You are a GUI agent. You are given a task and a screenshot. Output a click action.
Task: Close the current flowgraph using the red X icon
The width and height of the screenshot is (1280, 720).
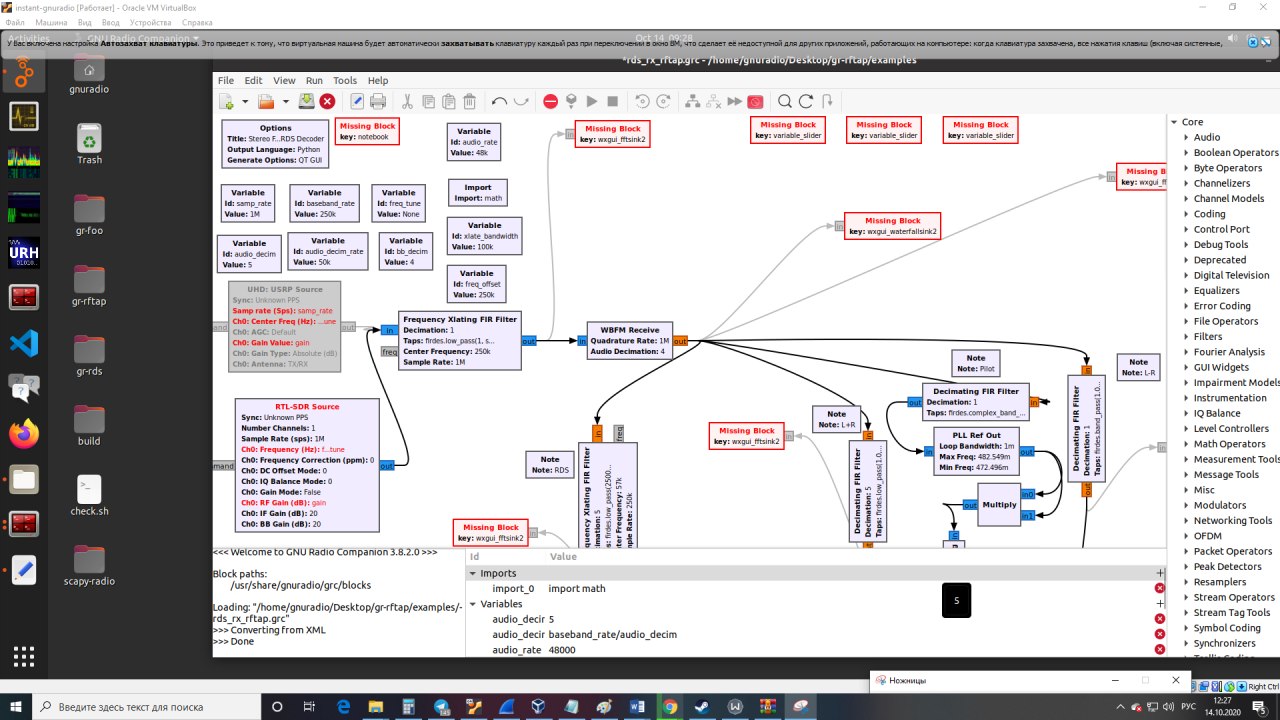point(327,101)
